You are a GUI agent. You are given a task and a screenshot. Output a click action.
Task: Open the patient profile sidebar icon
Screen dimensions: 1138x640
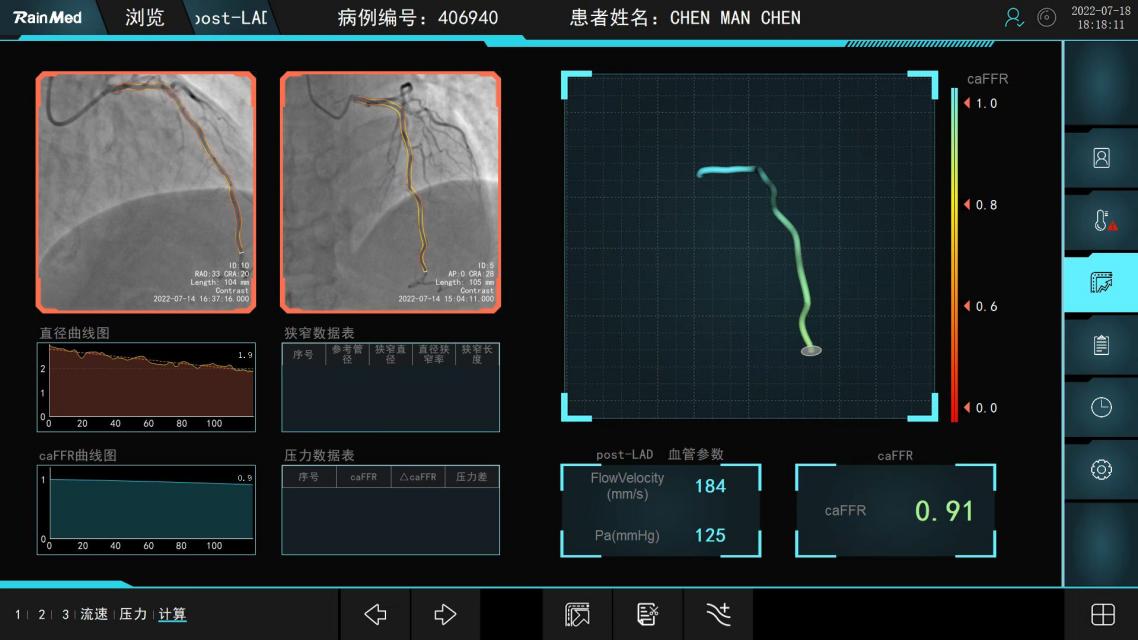point(1101,158)
